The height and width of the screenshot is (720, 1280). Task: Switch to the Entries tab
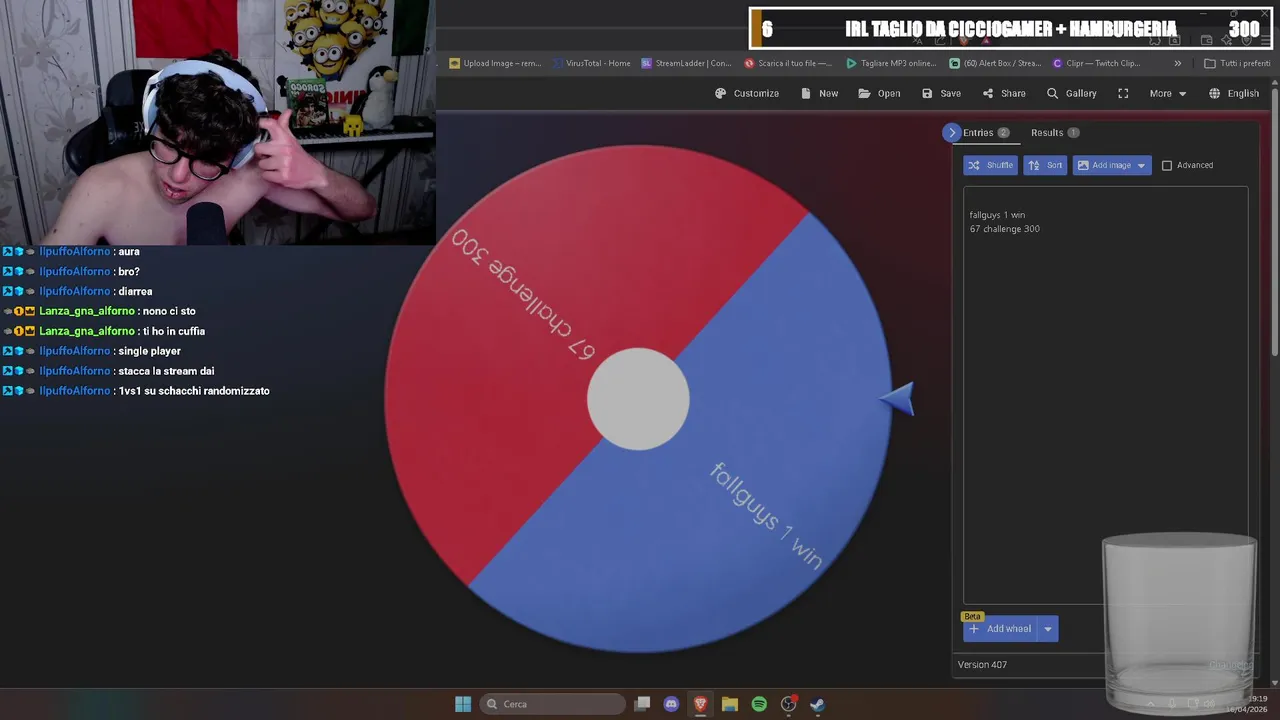tap(986, 132)
